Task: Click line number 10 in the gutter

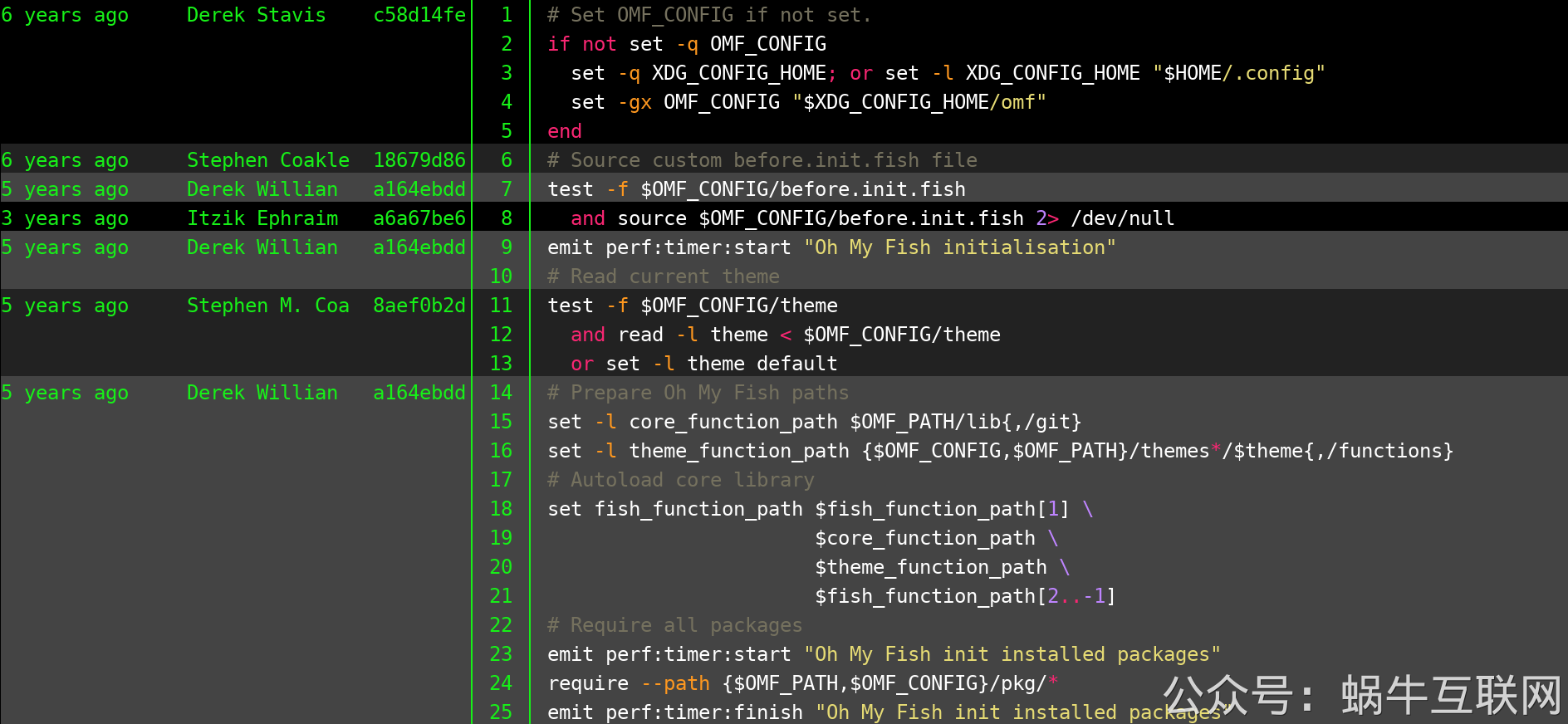Action: coord(501,276)
